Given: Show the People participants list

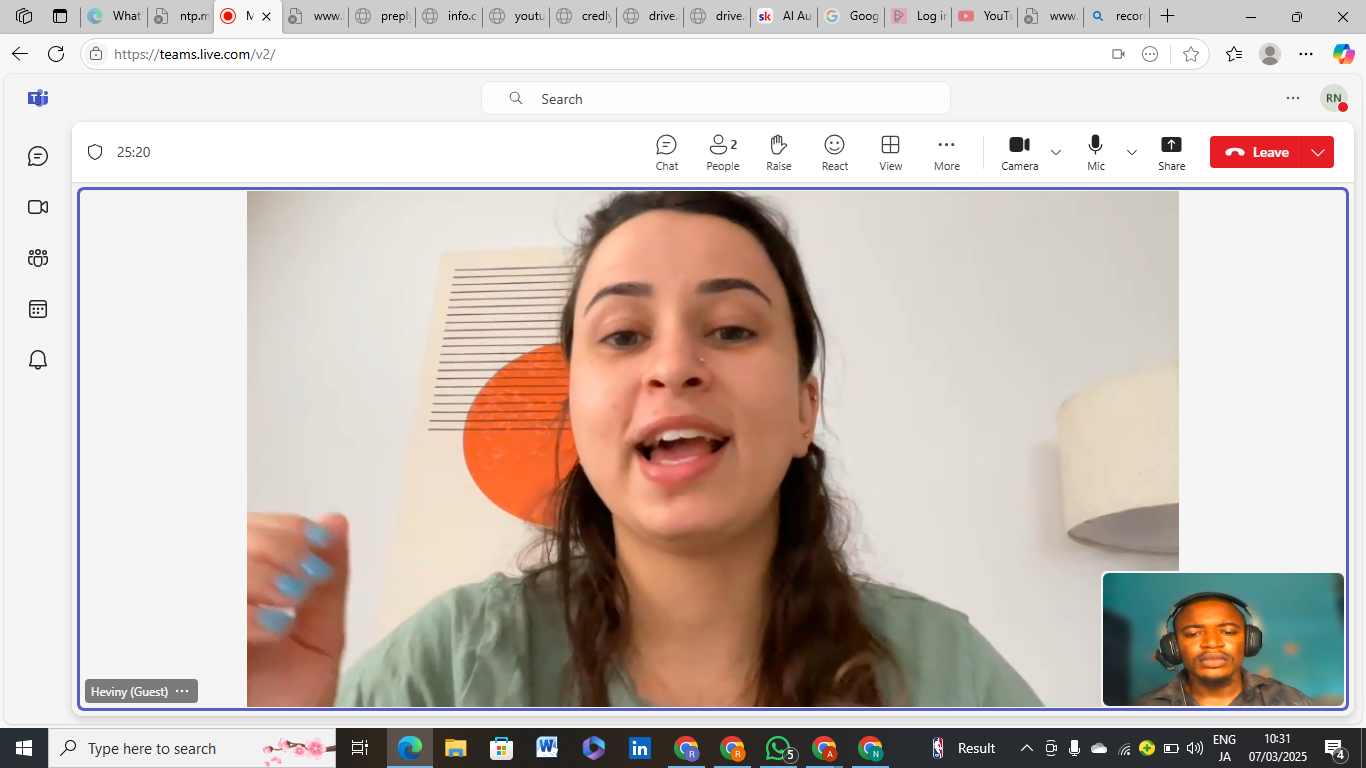Looking at the screenshot, I should 722,152.
